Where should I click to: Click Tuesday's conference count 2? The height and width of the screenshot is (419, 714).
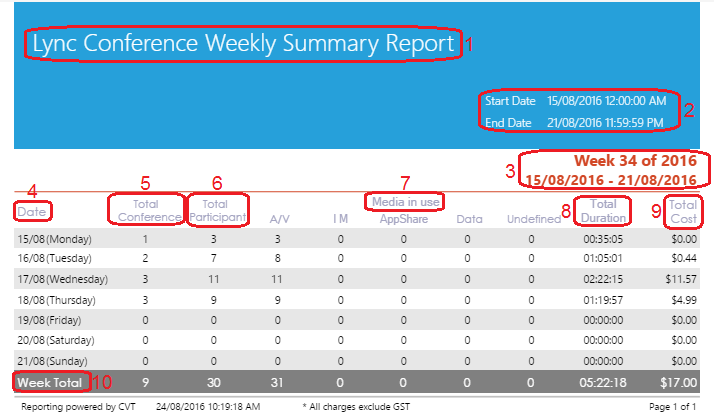pyautogui.click(x=145, y=258)
